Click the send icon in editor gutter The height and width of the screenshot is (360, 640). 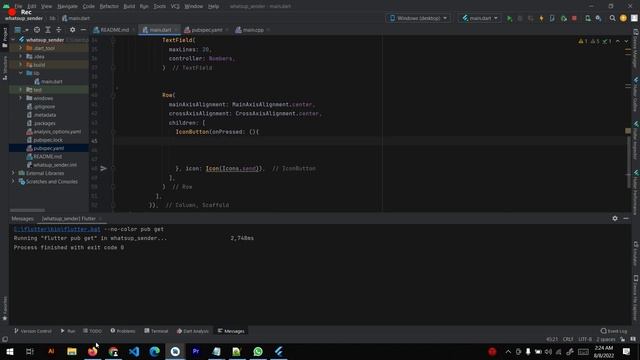tap(104, 168)
